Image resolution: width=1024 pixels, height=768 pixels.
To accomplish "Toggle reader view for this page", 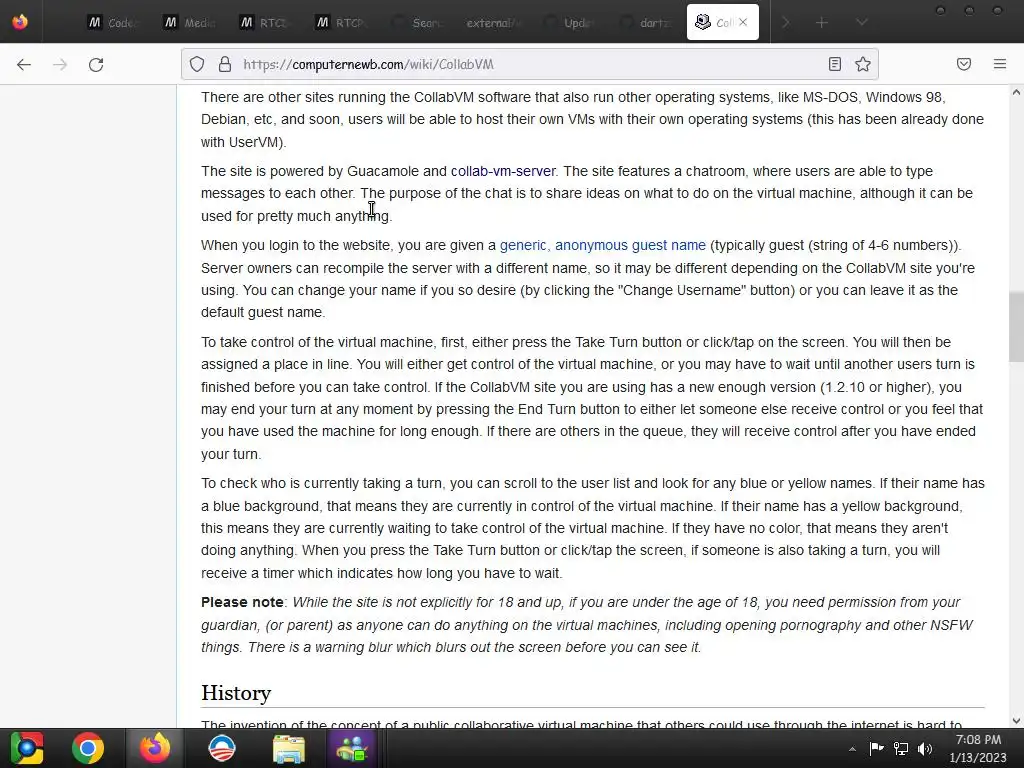I will click(x=835, y=64).
